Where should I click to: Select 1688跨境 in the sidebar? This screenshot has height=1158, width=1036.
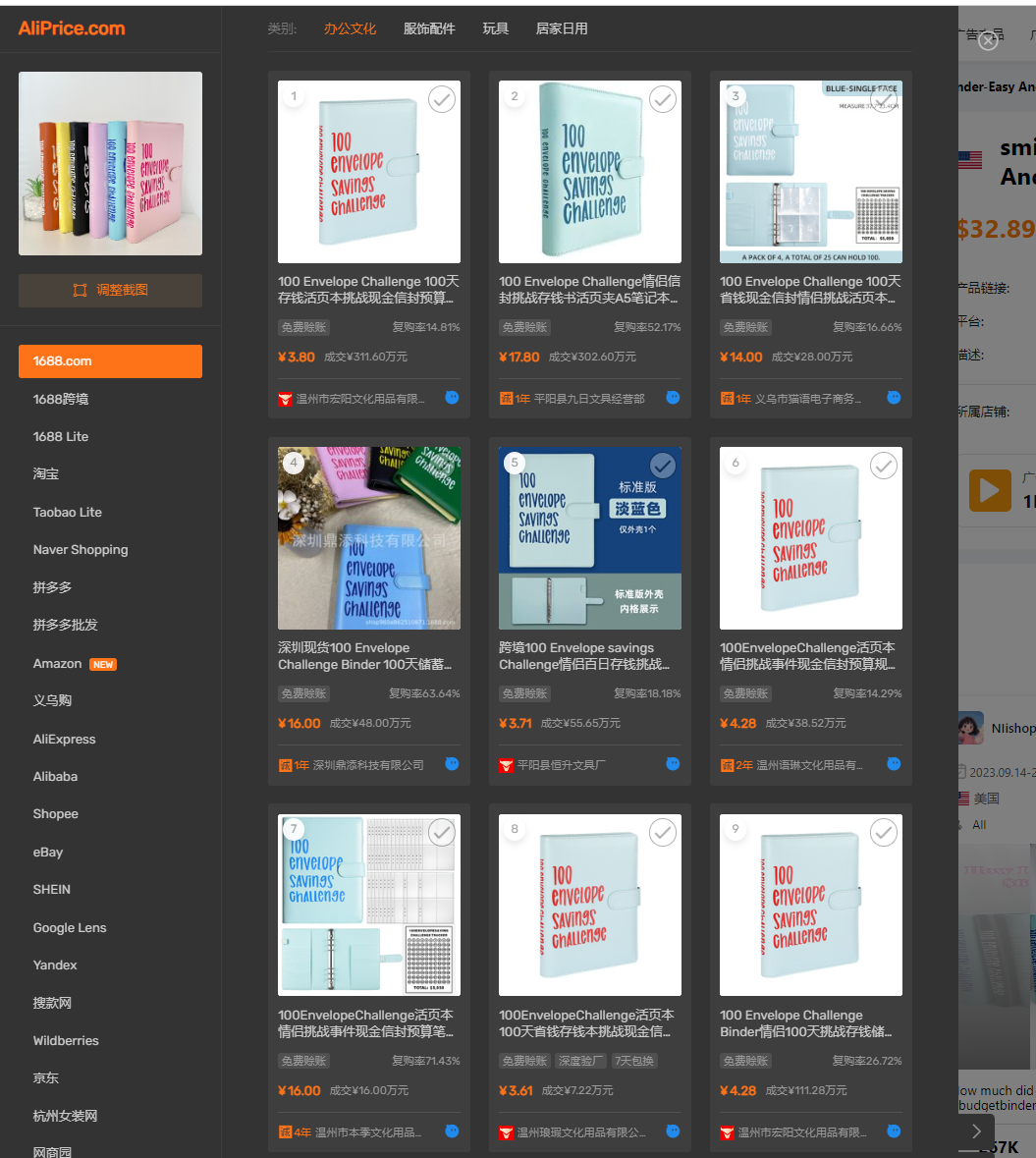(x=61, y=399)
